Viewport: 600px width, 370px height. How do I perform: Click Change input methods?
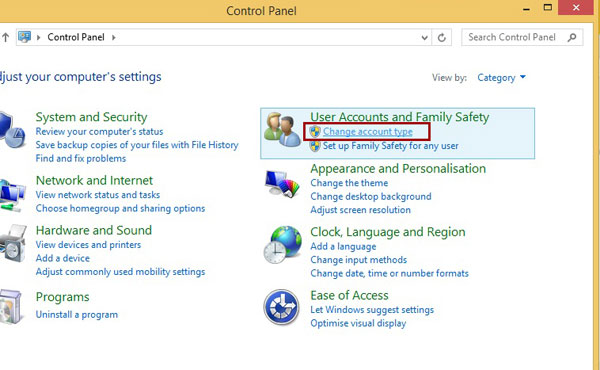click(x=359, y=260)
